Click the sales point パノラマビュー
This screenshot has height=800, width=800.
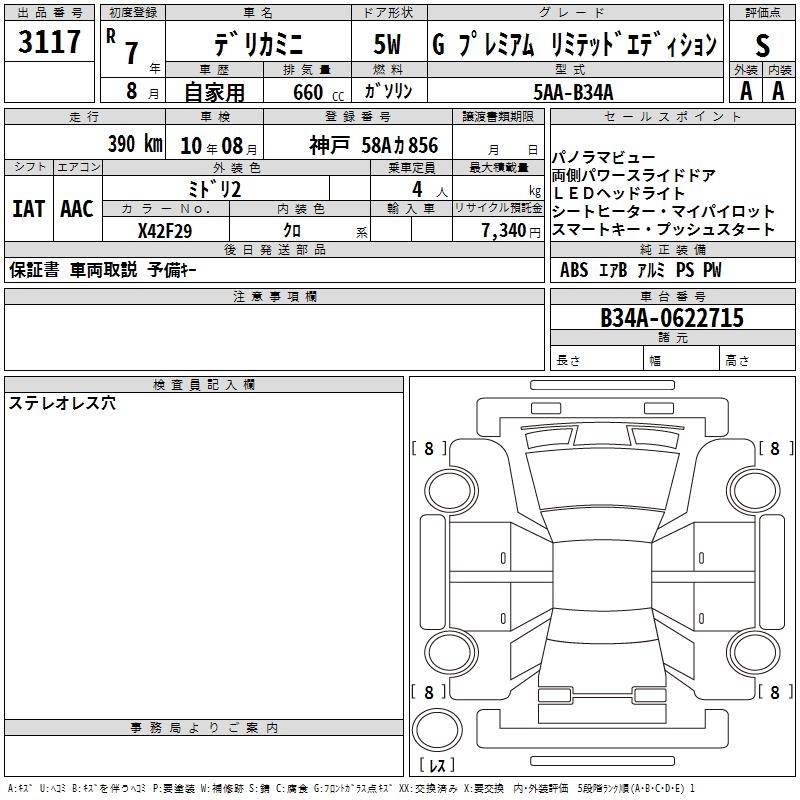604,158
